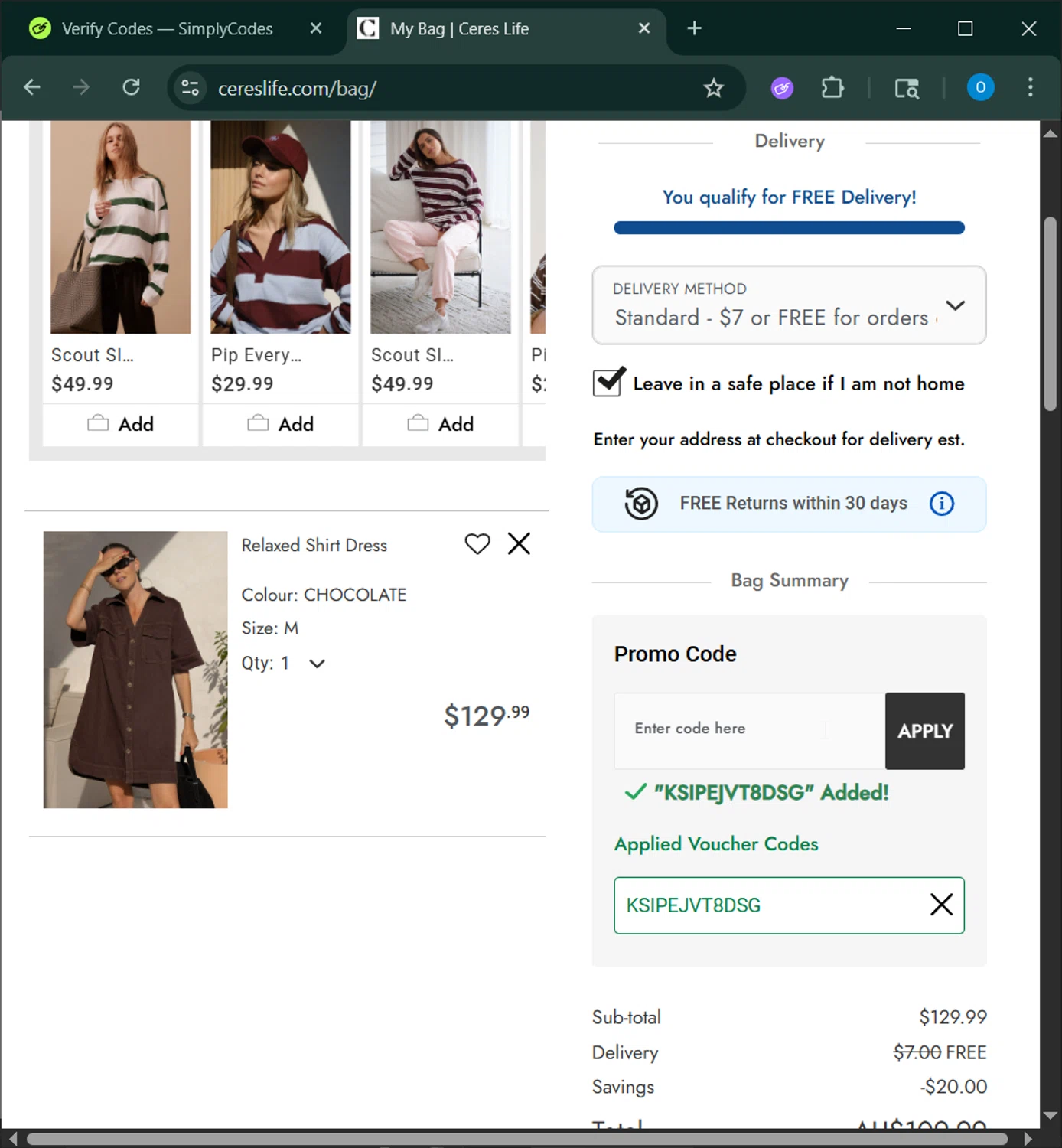Open maroon striped Scout sweater thumbnail
This screenshot has height=1148, width=1062.
441,227
